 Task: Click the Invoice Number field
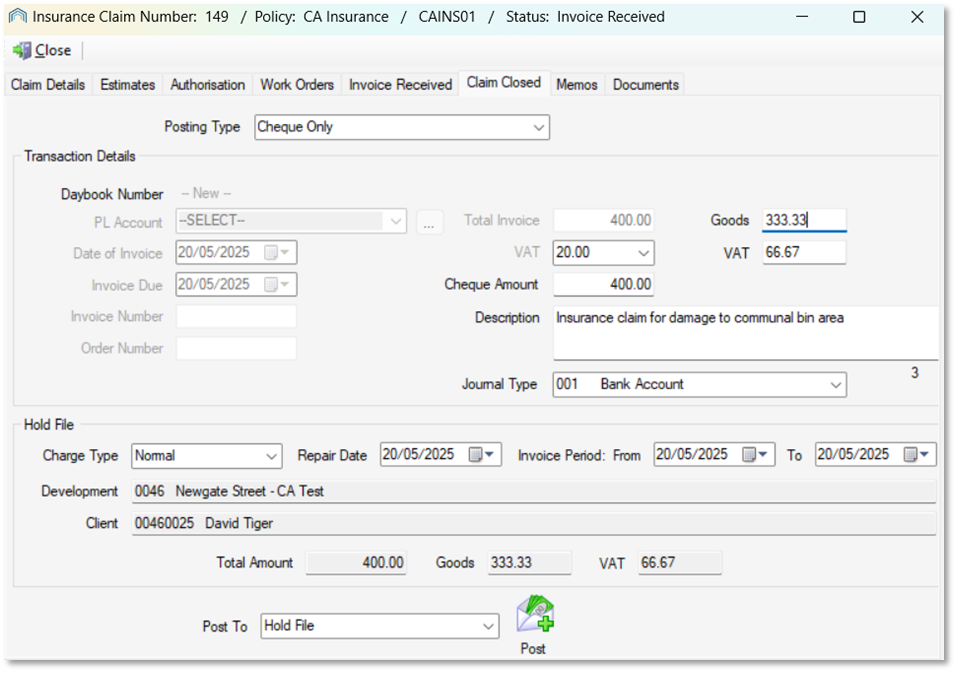point(236,317)
